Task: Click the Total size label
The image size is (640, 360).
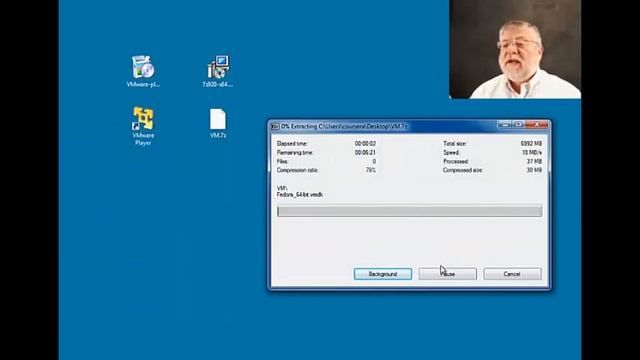Action: point(455,144)
